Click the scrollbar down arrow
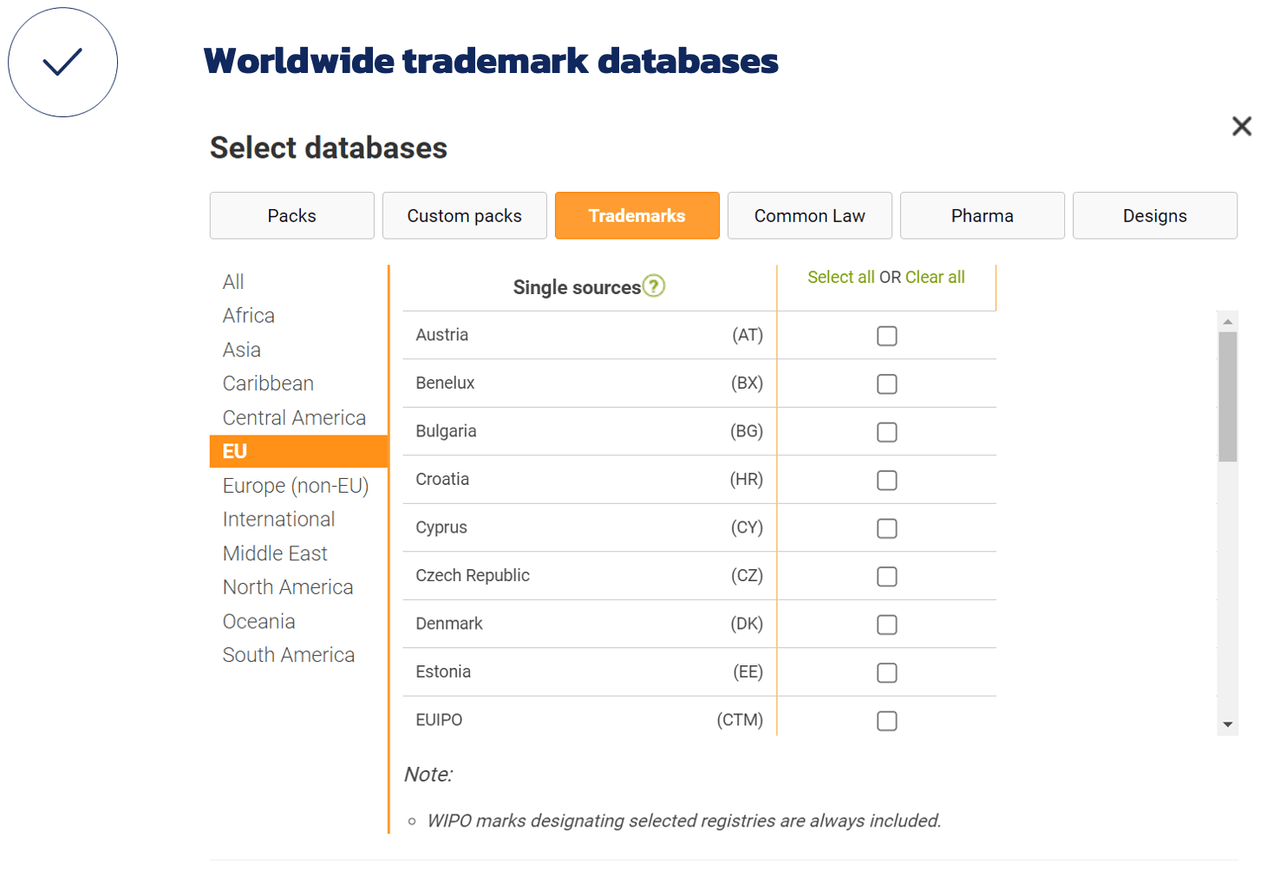 coord(1227,724)
